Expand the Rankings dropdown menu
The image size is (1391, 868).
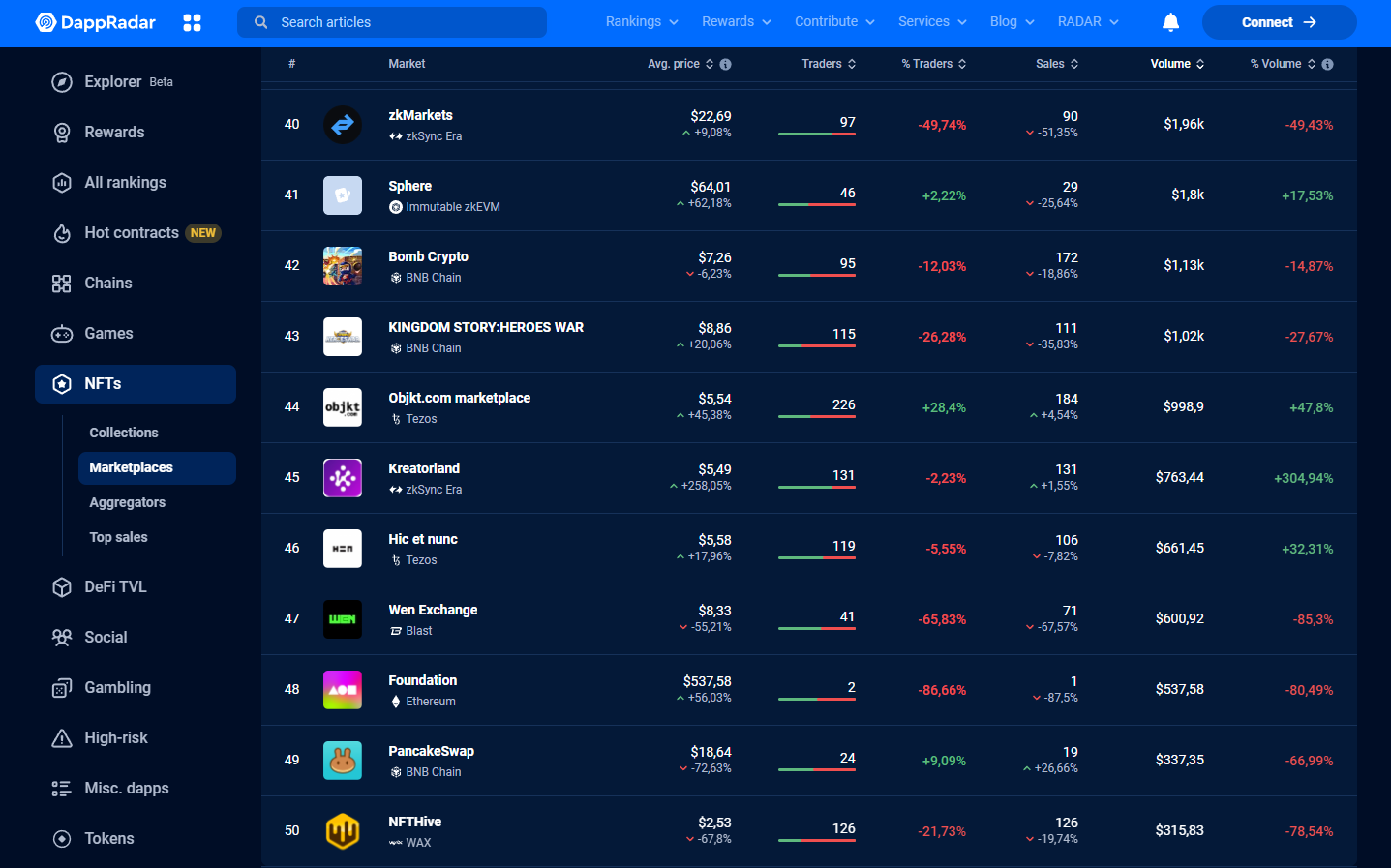[642, 21]
